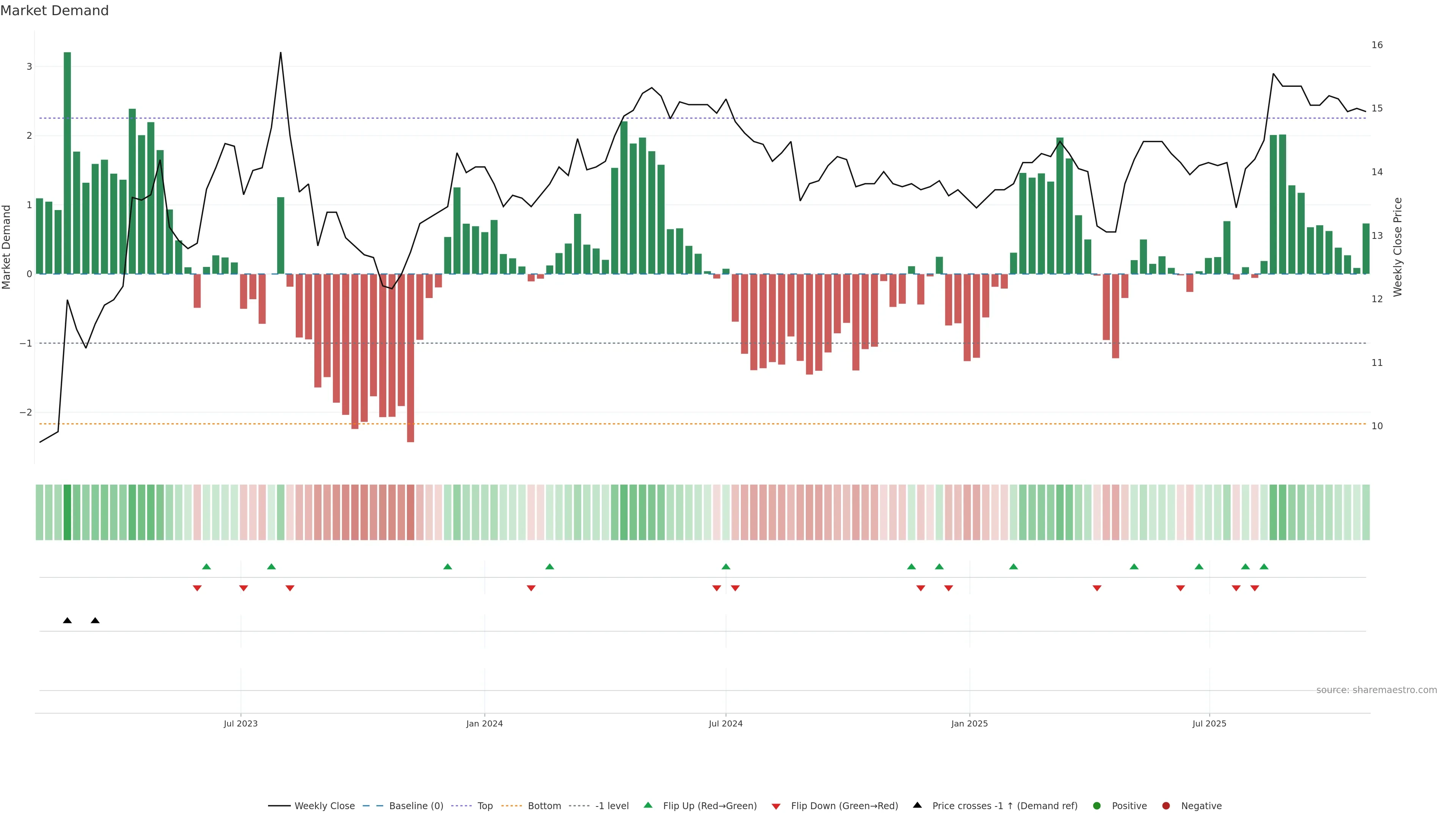Click first black price-cross triangle marker
The width and height of the screenshot is (1456, 819).
67,621
